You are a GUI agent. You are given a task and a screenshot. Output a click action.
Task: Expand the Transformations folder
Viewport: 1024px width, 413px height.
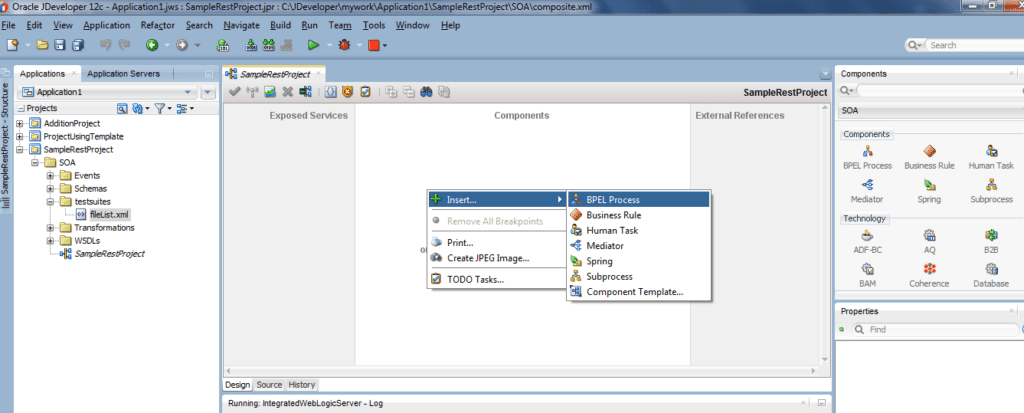click(x=51, y=228)
